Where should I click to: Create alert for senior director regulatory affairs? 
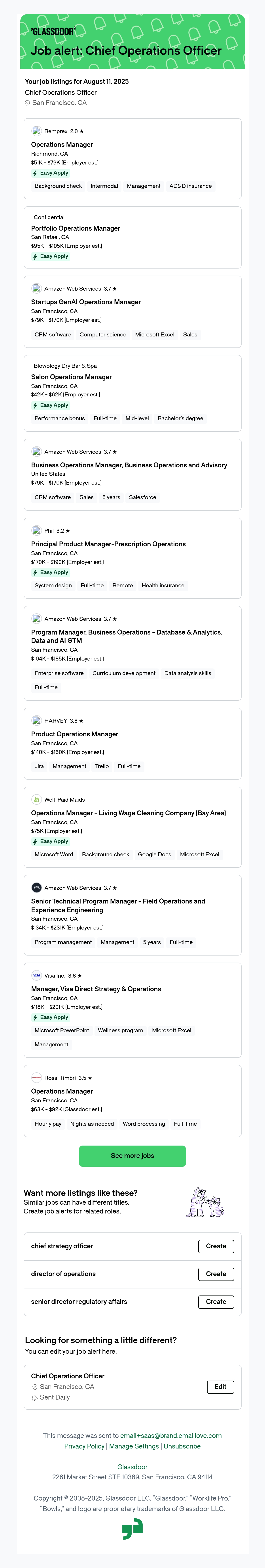coord(216,1301)
